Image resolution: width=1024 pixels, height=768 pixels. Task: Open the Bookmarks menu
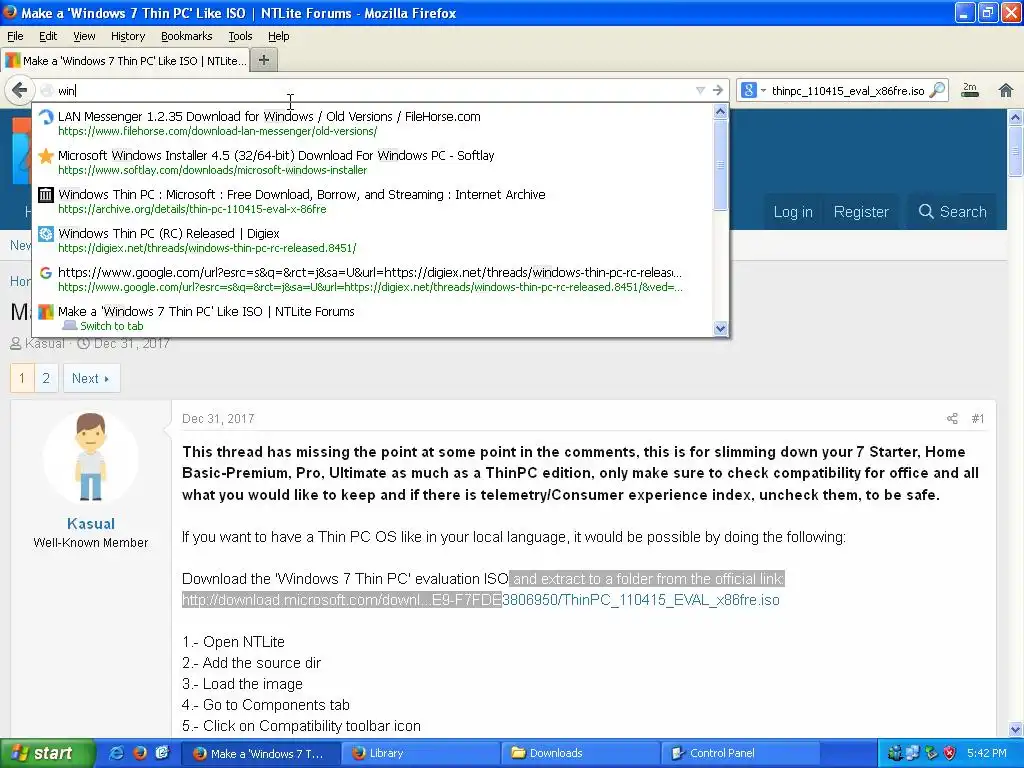pyautogui.click(x=186, y=36)
